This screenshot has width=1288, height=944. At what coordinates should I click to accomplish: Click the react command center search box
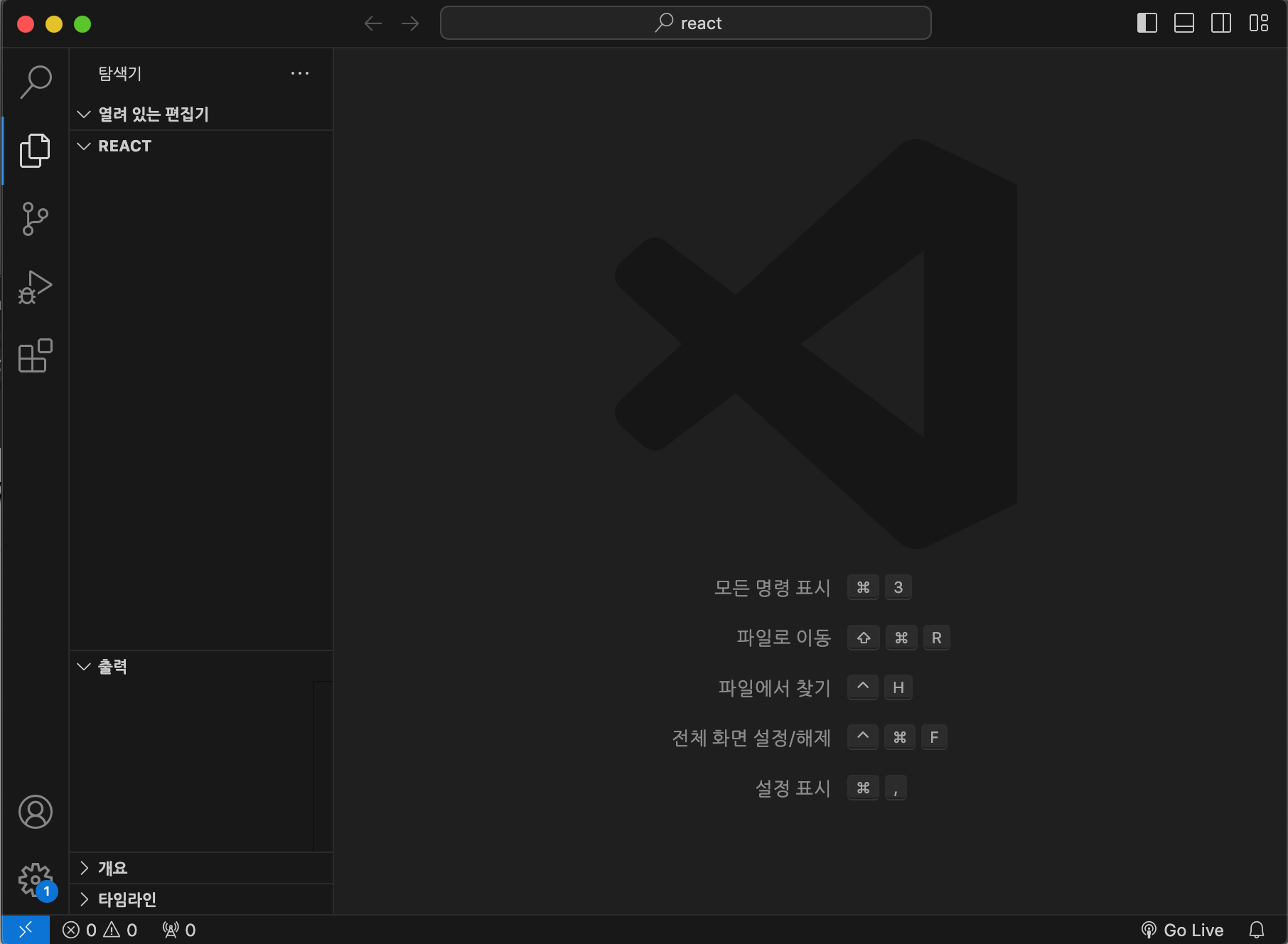click(x=686, y=23)
